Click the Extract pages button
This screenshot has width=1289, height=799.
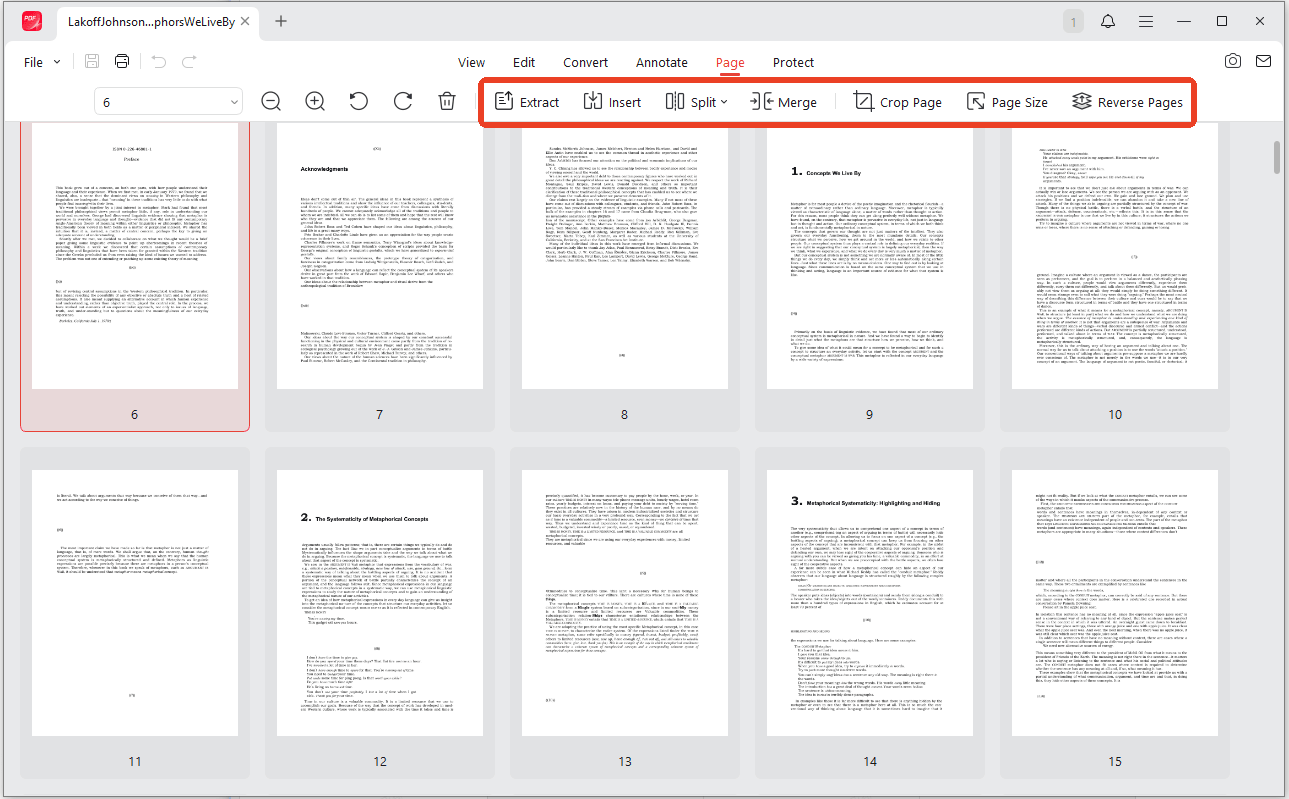pyautogui.click(x=527, y=101)
